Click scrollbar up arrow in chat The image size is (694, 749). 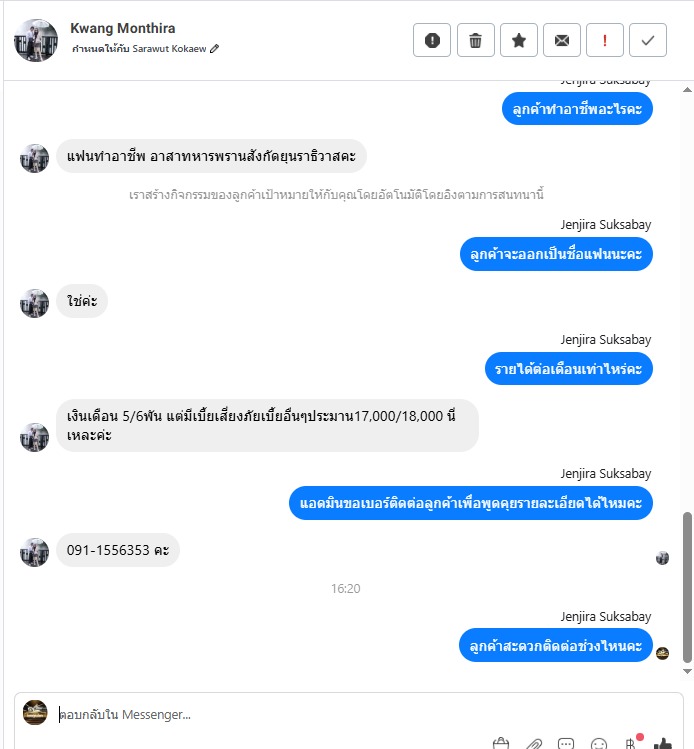pyautogui.click(x=687, y=89)
